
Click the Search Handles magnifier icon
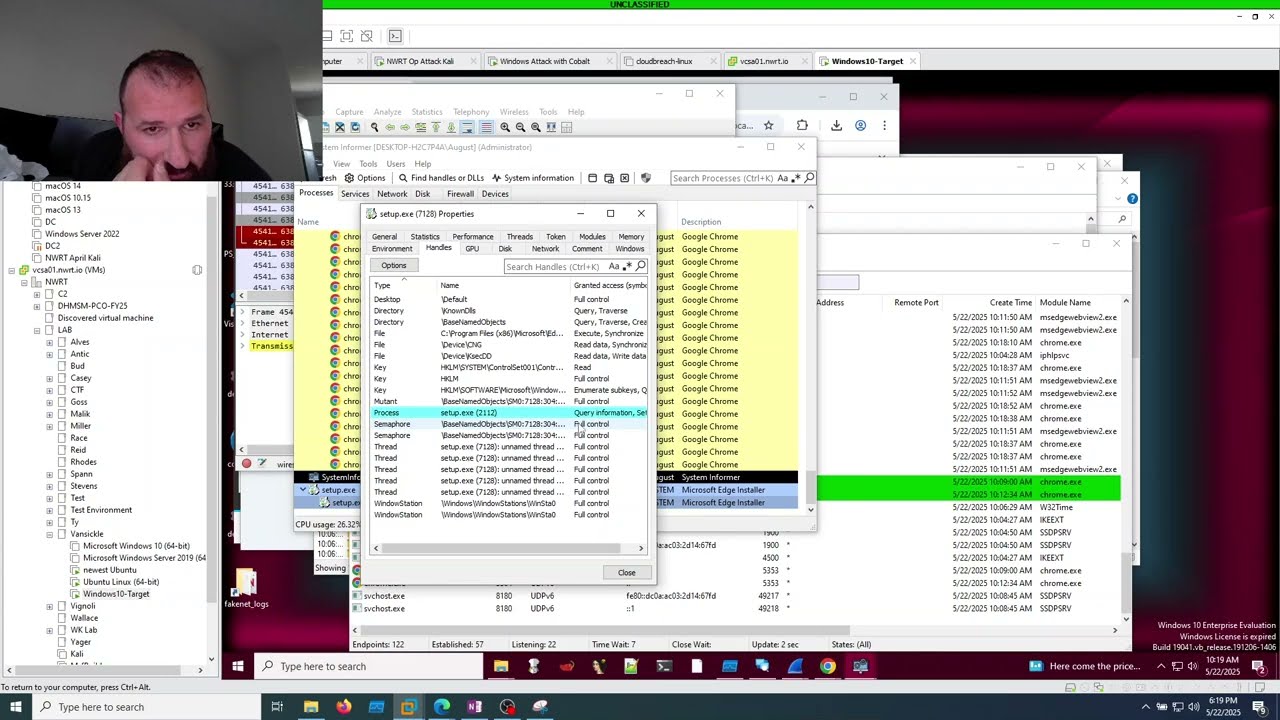[640, 266]
